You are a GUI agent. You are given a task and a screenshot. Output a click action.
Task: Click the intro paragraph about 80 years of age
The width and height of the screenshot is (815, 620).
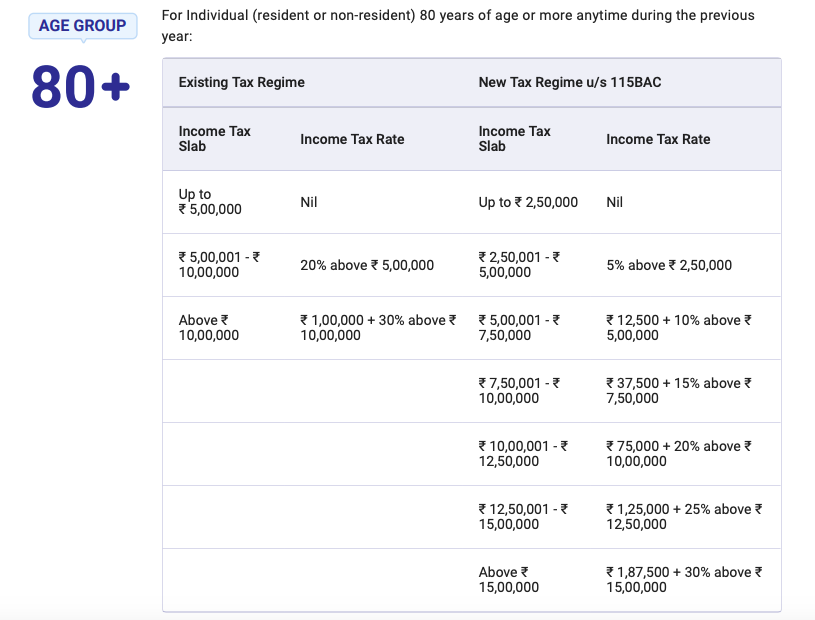pyautogui.click(x=458, y=25)
